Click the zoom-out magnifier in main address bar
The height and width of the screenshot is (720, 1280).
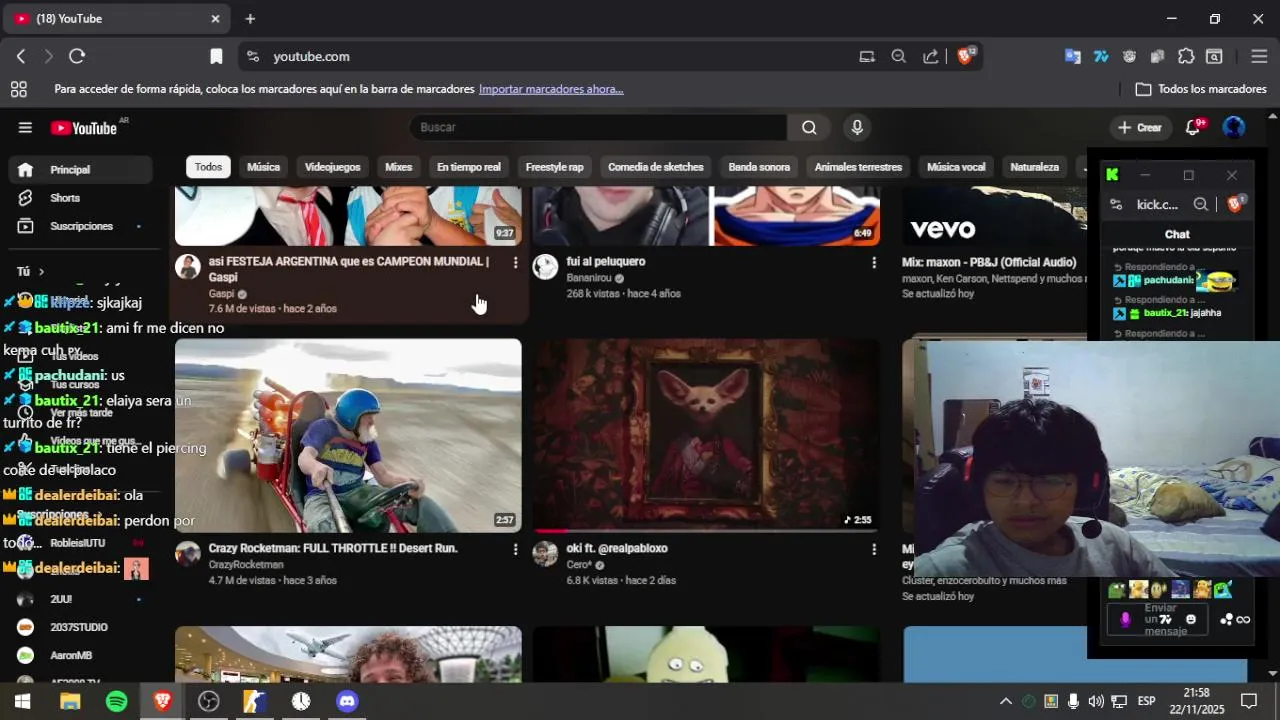coord(898,56)
